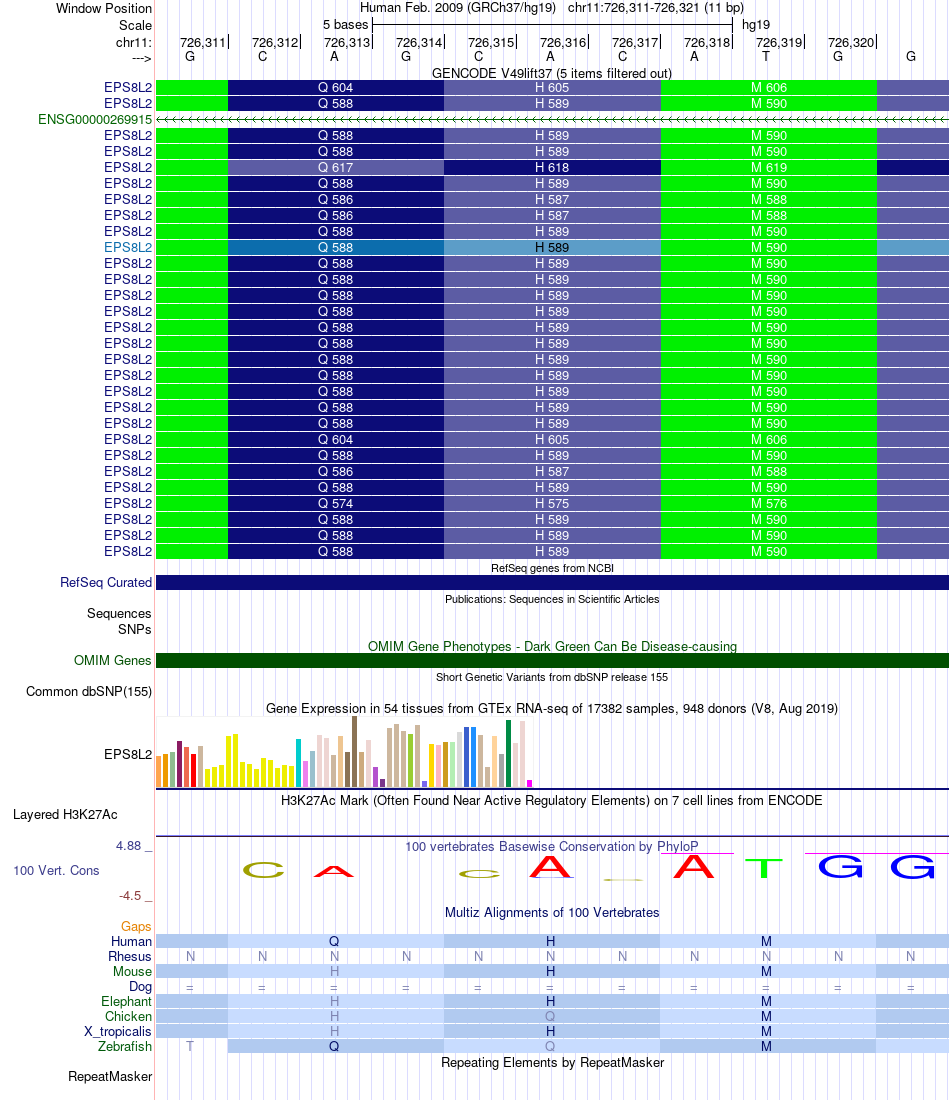
Task: Click green T letter in PhyloP logo
Action: point(763,868)
